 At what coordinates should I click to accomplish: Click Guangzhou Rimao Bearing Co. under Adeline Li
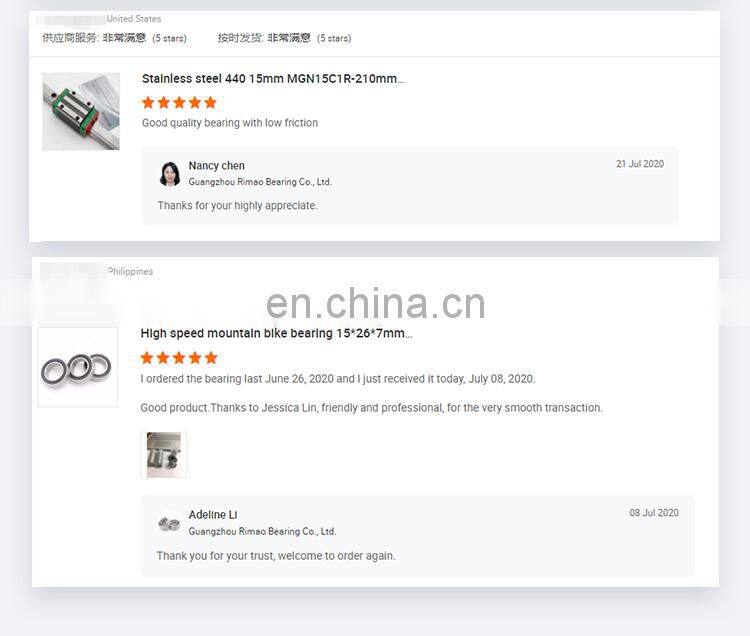[x=262, y=531]
